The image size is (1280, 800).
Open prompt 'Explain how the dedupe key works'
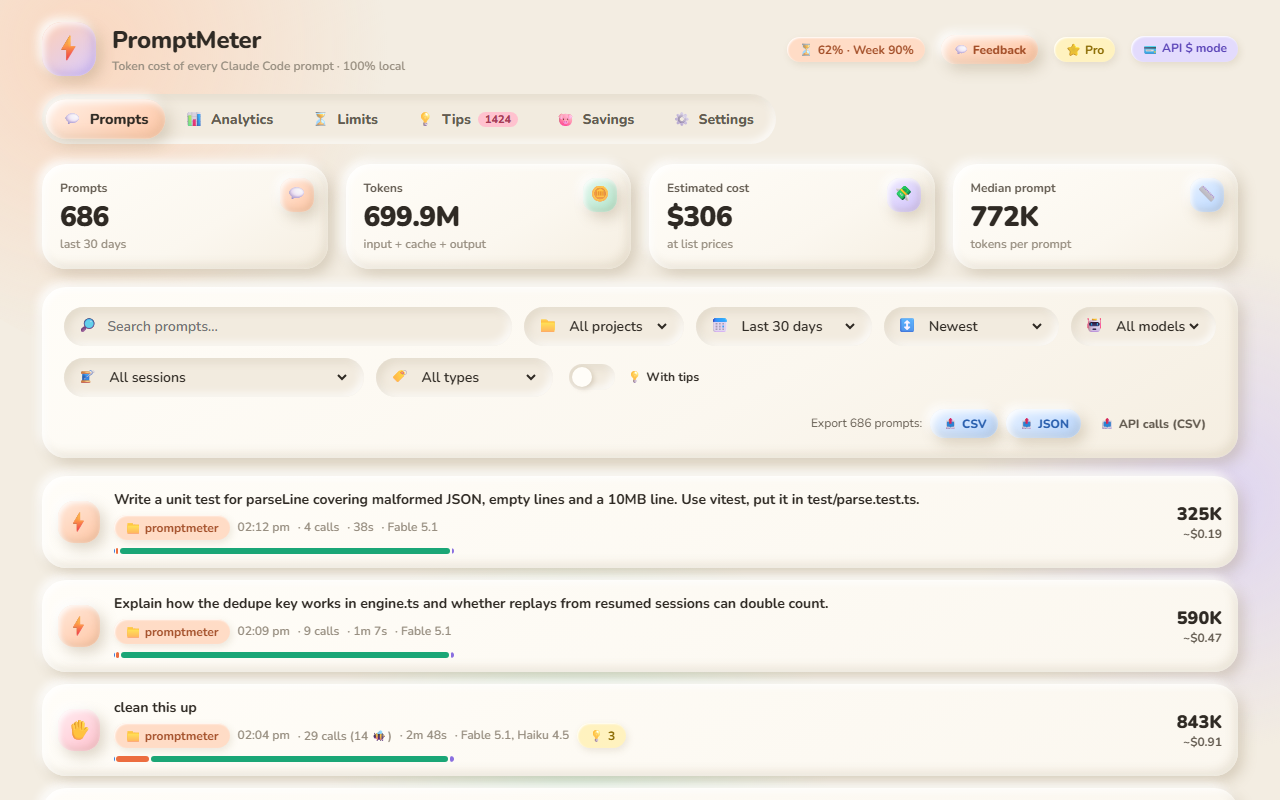[x=471, y=603]
